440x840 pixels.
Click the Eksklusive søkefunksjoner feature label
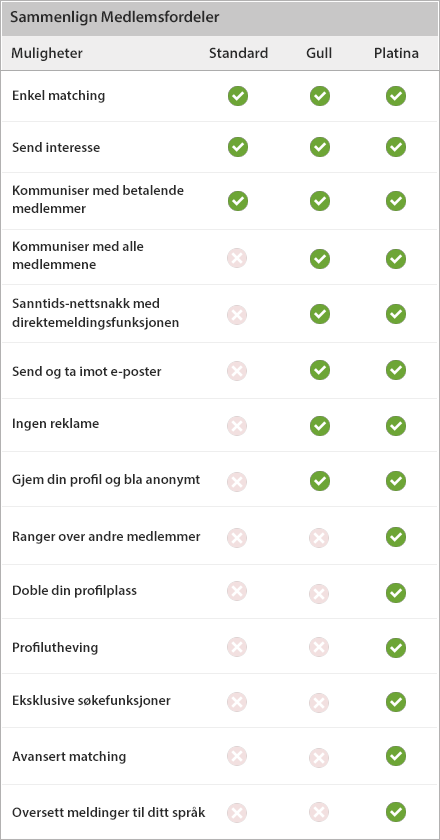coord(91,700)
